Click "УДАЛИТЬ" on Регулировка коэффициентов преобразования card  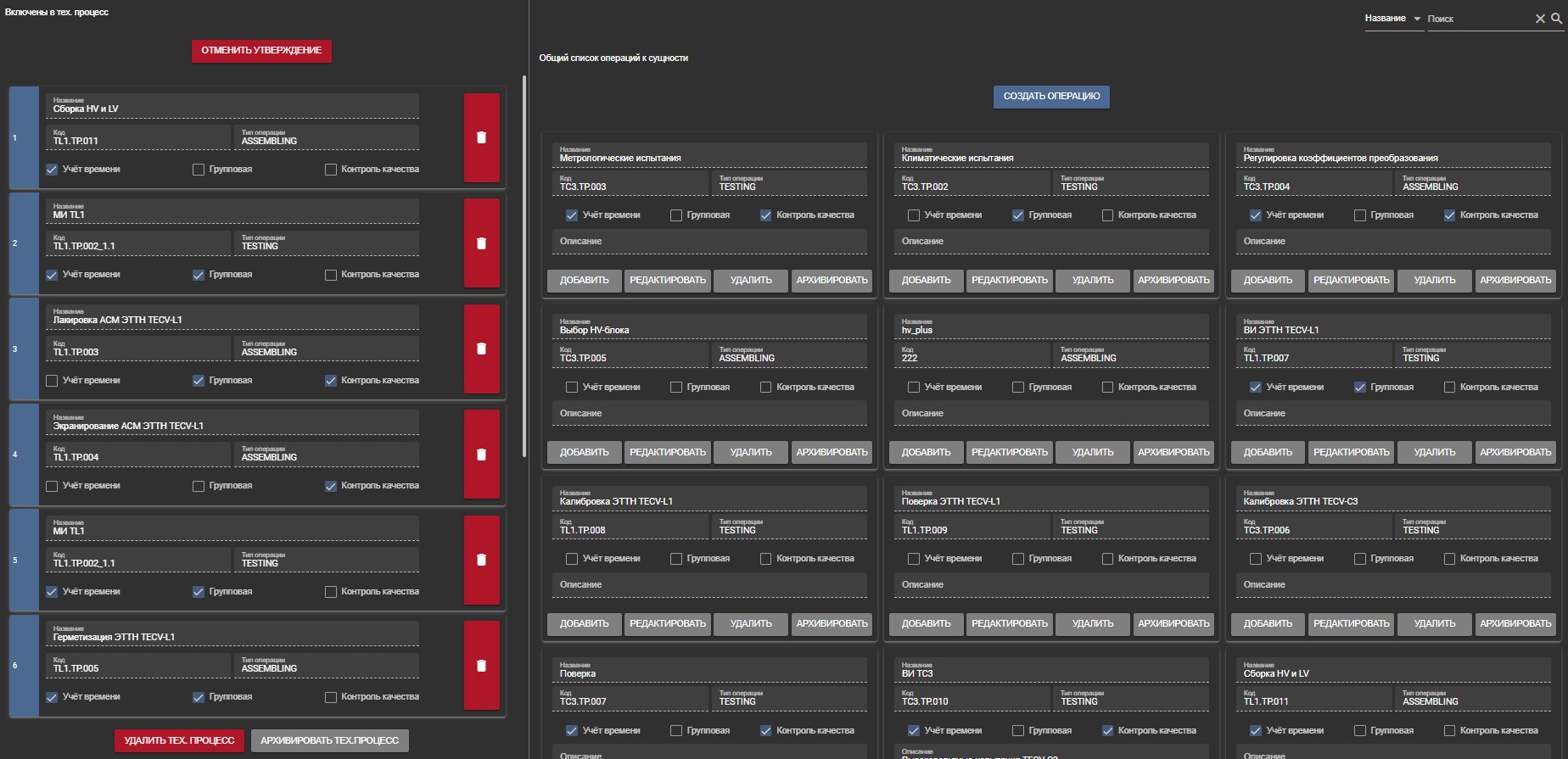[x=1435, y=281]
